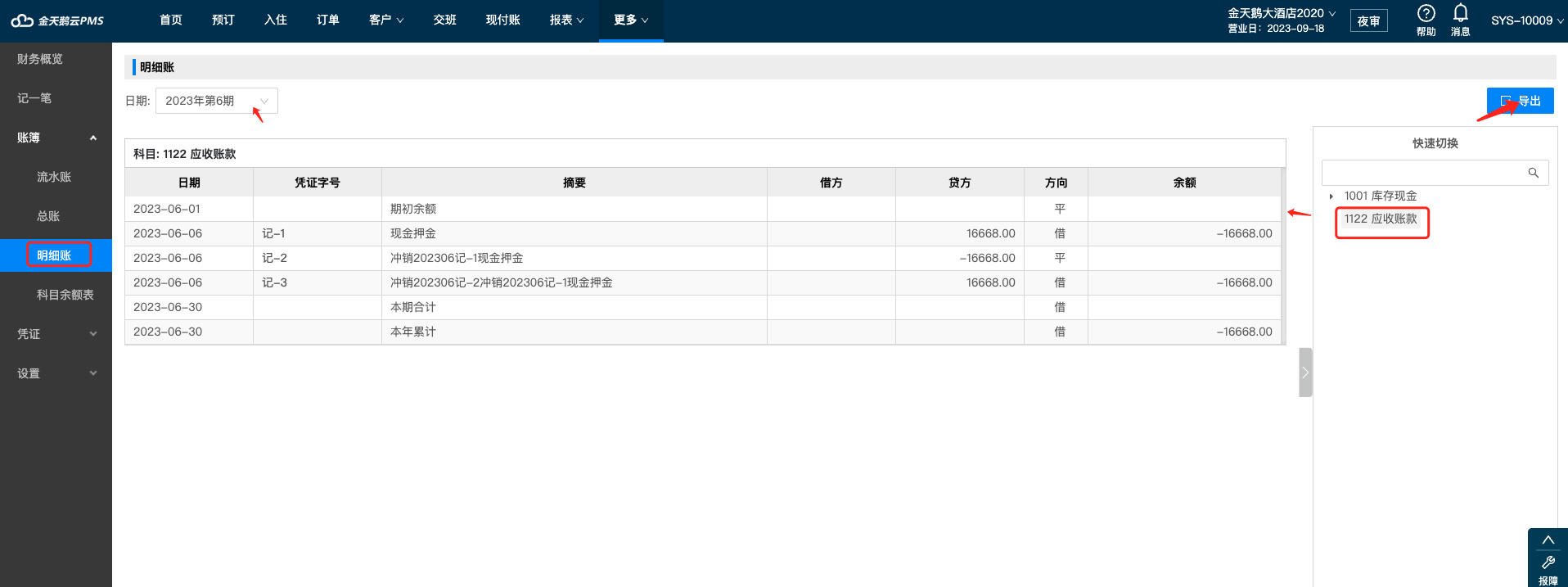Open 科目余额表 in the sidebar
This screenshot has width=1568, height=587.
[65, 295]
